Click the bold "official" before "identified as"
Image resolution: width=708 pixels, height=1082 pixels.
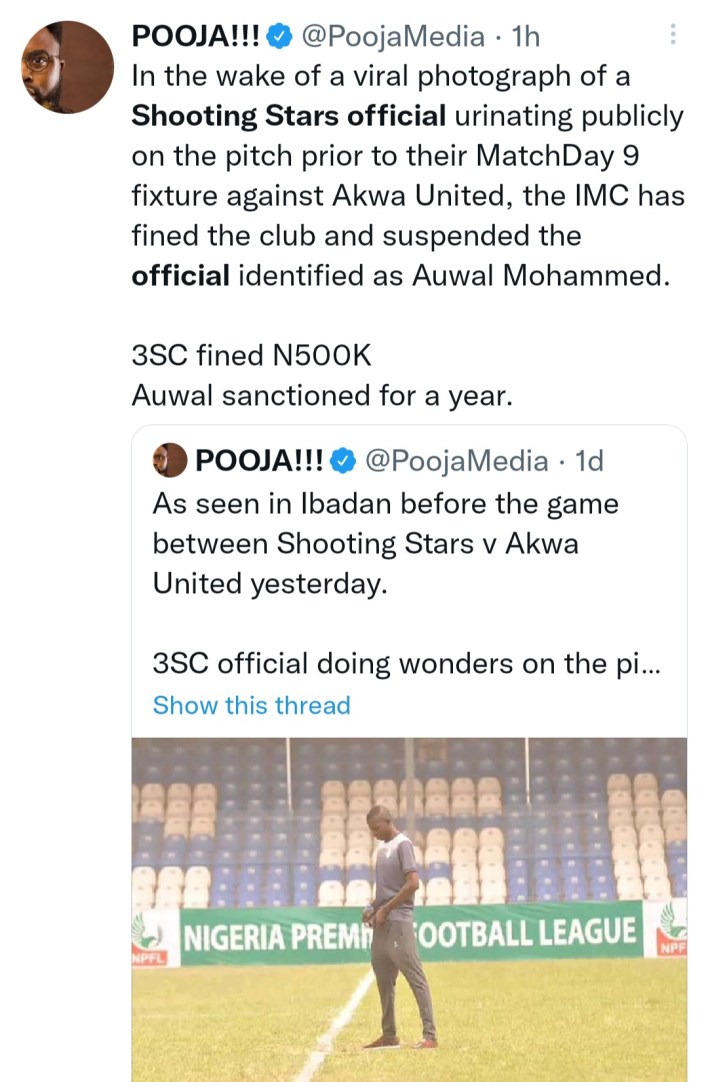tap(180, 274)
